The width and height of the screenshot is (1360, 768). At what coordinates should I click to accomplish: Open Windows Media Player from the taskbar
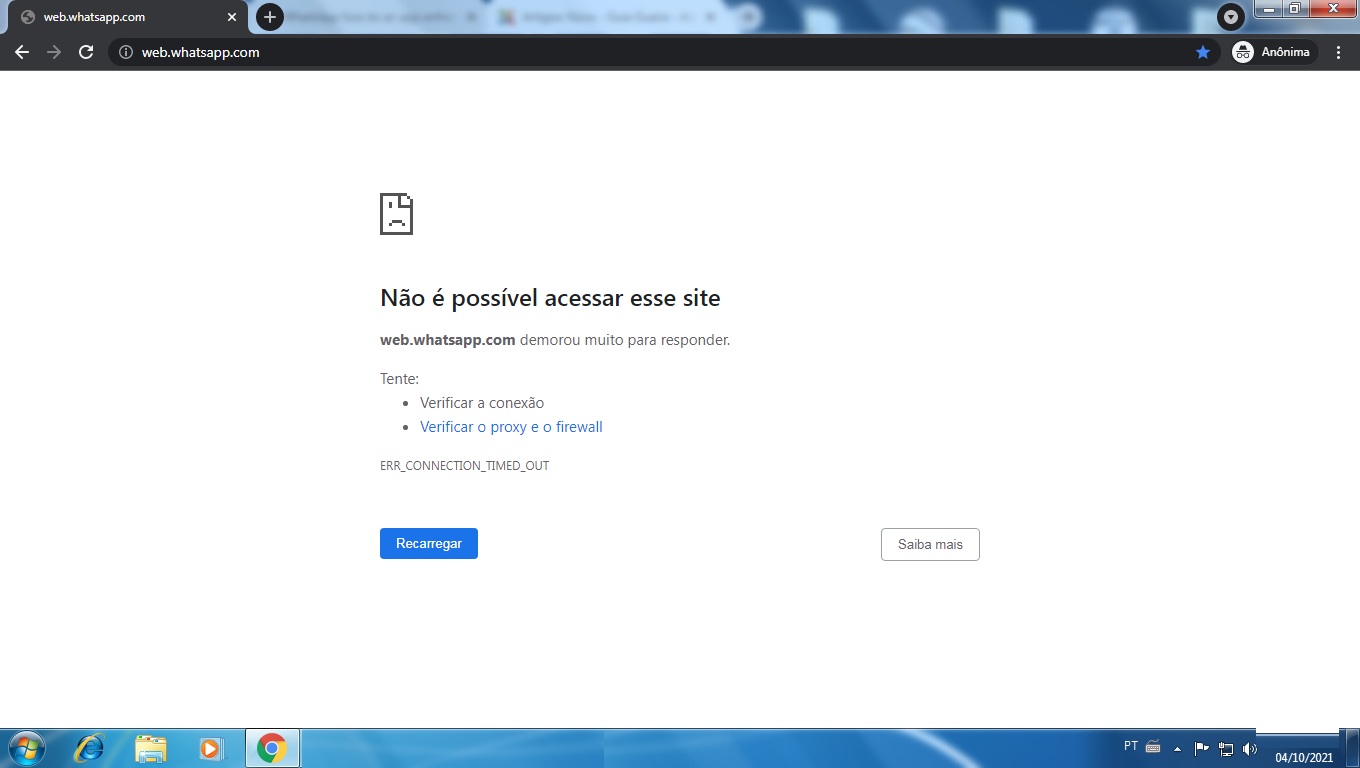point(210,748)
